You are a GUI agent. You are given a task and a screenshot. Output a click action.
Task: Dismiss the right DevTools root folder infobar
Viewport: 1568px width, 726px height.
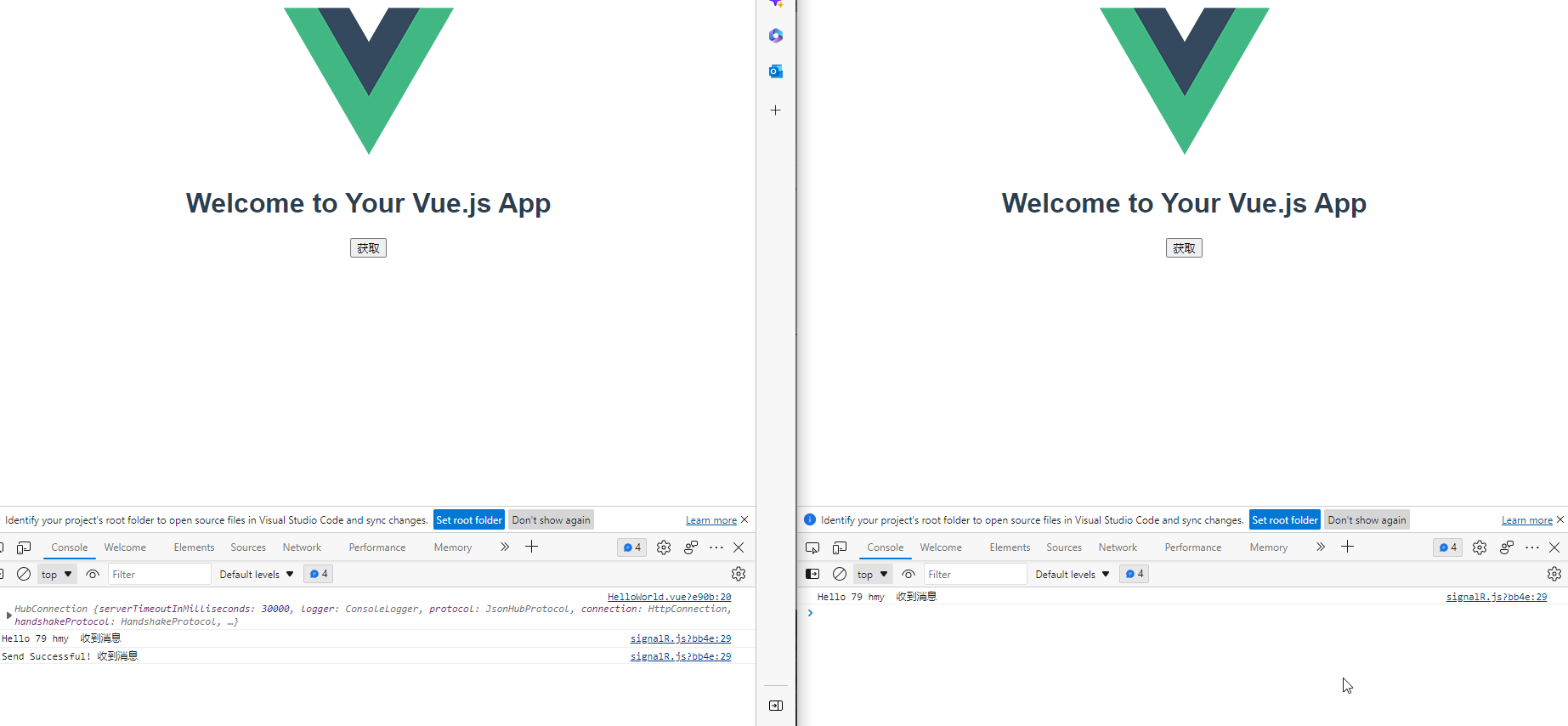[x=1560, y=519]
